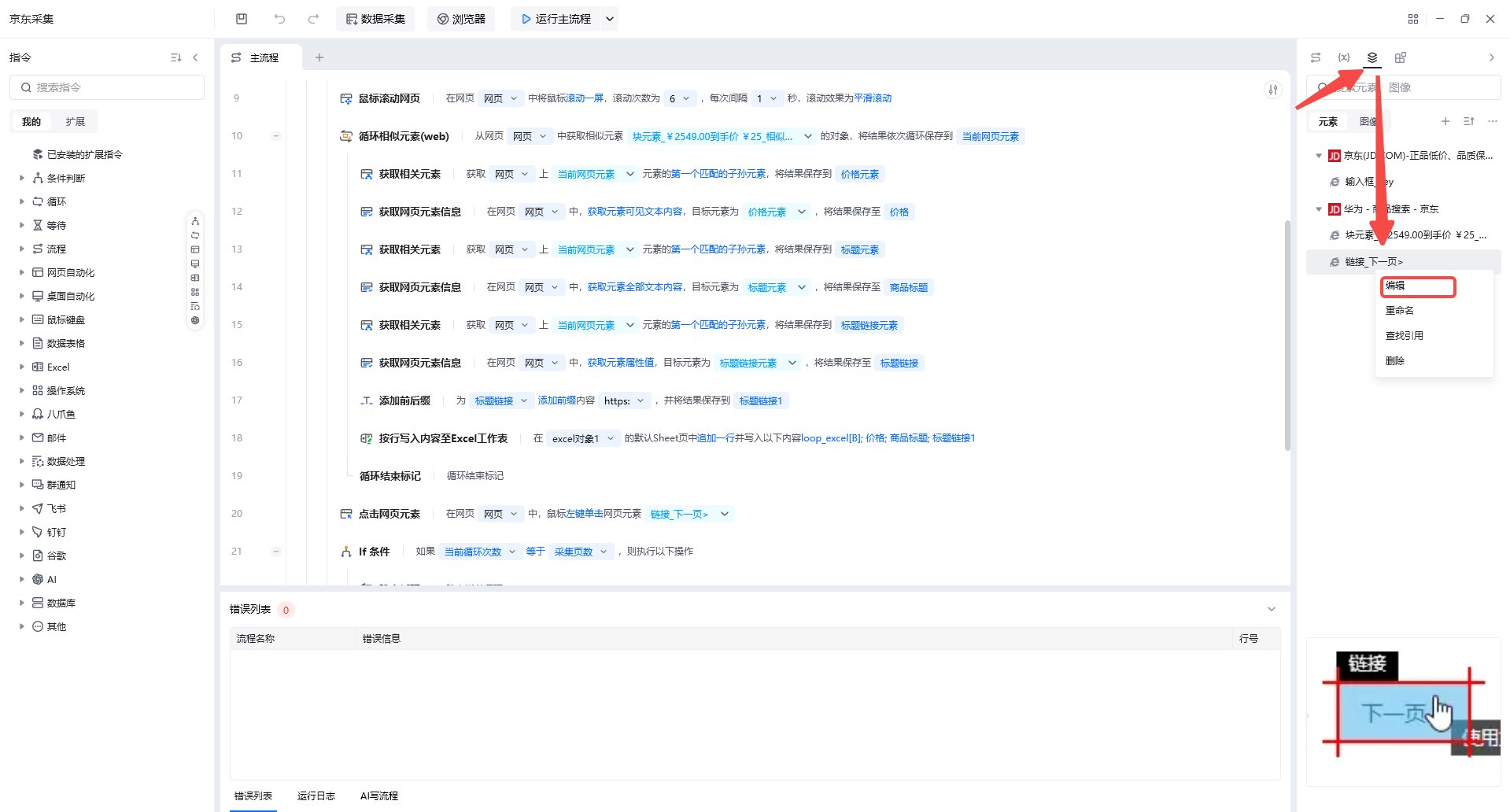Open more options ellipsis in element library
The image size is (1510, 812).
(1493, 121)
